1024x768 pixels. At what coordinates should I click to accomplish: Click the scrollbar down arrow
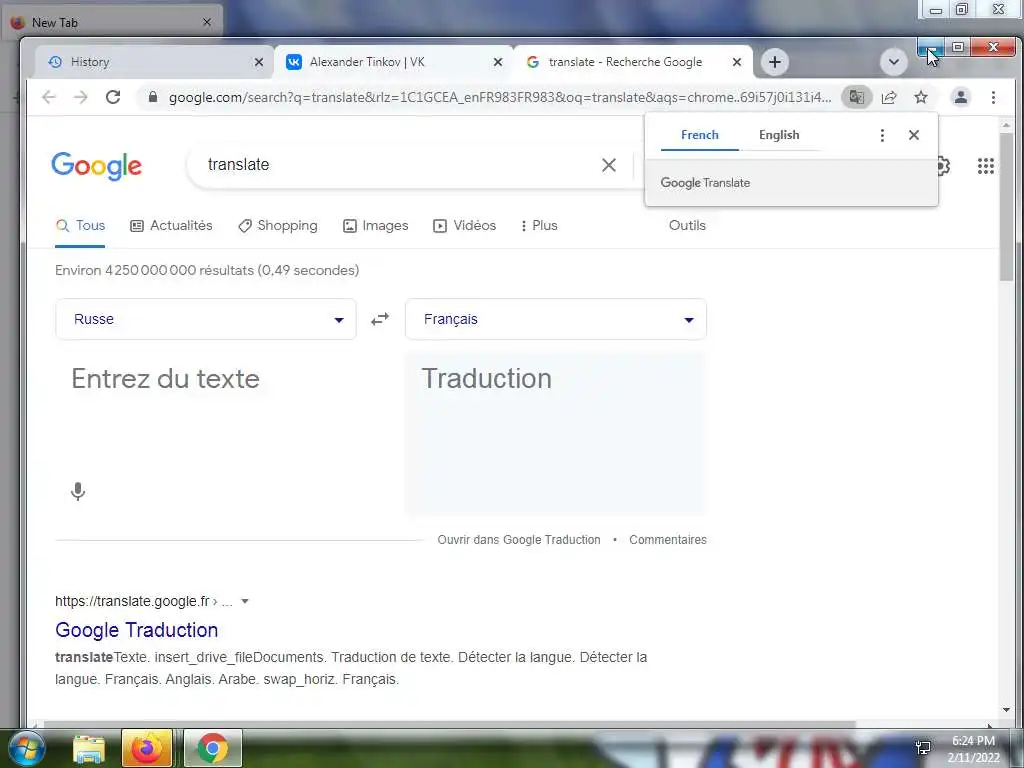click(x=1006, y=710)
